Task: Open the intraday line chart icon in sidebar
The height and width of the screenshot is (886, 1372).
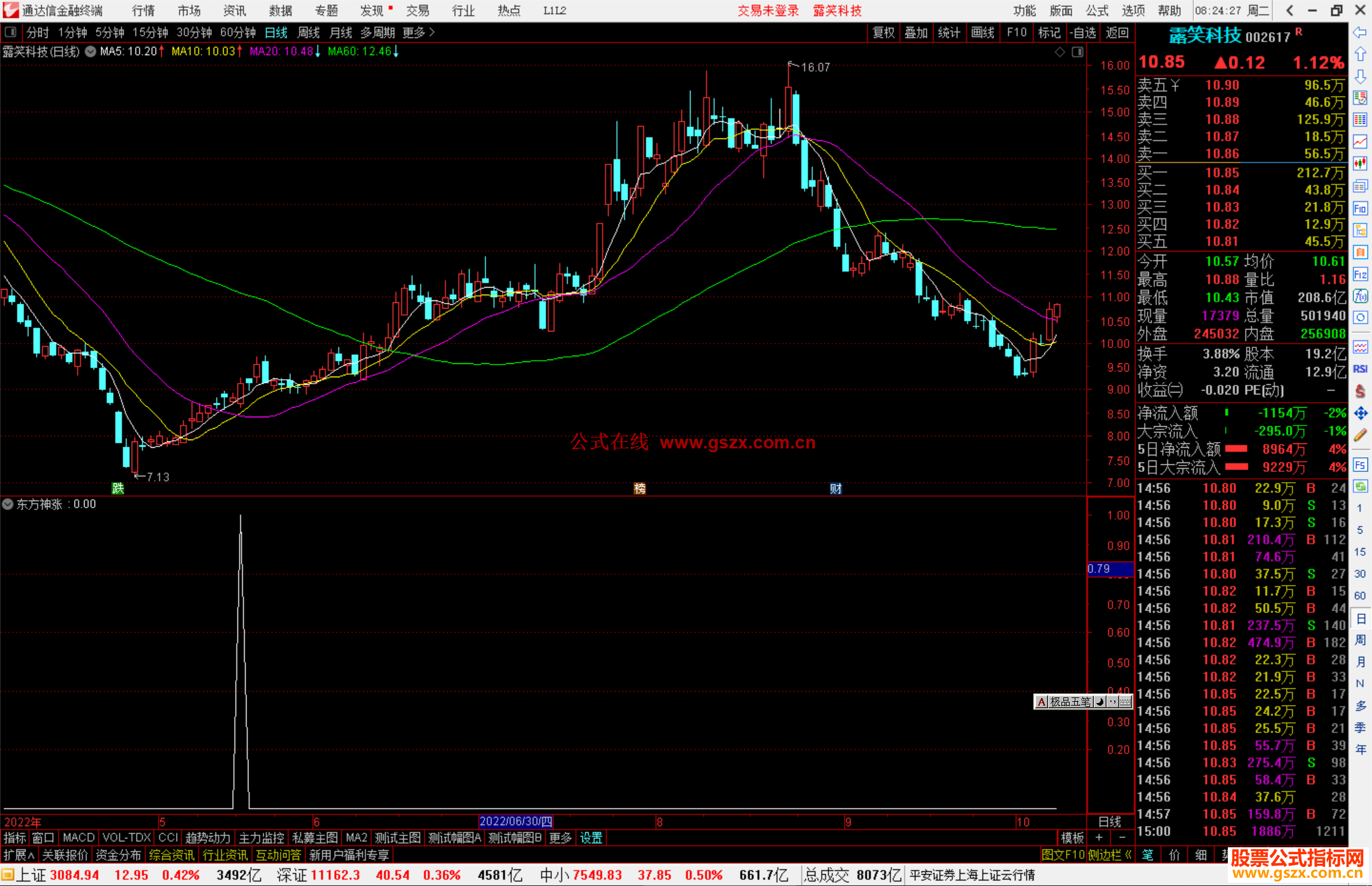Action: 1360,142
